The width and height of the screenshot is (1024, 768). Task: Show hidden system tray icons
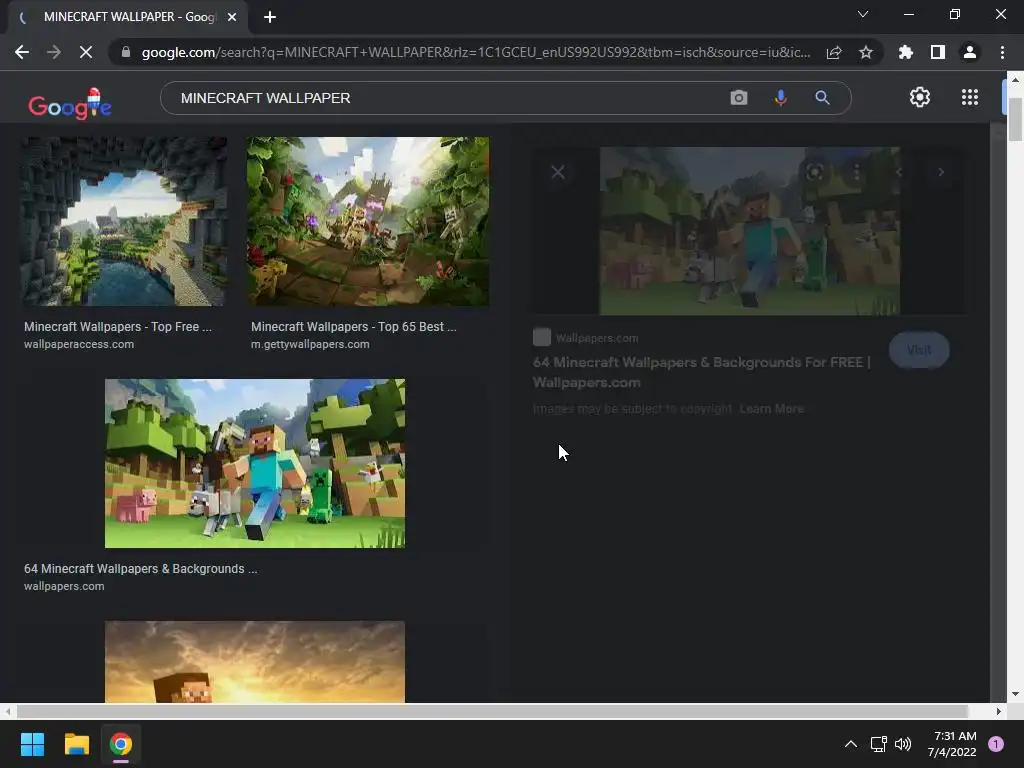pos(850,744)
